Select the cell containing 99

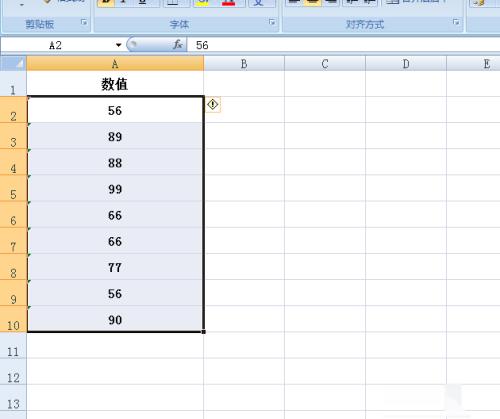coord(115,188)
